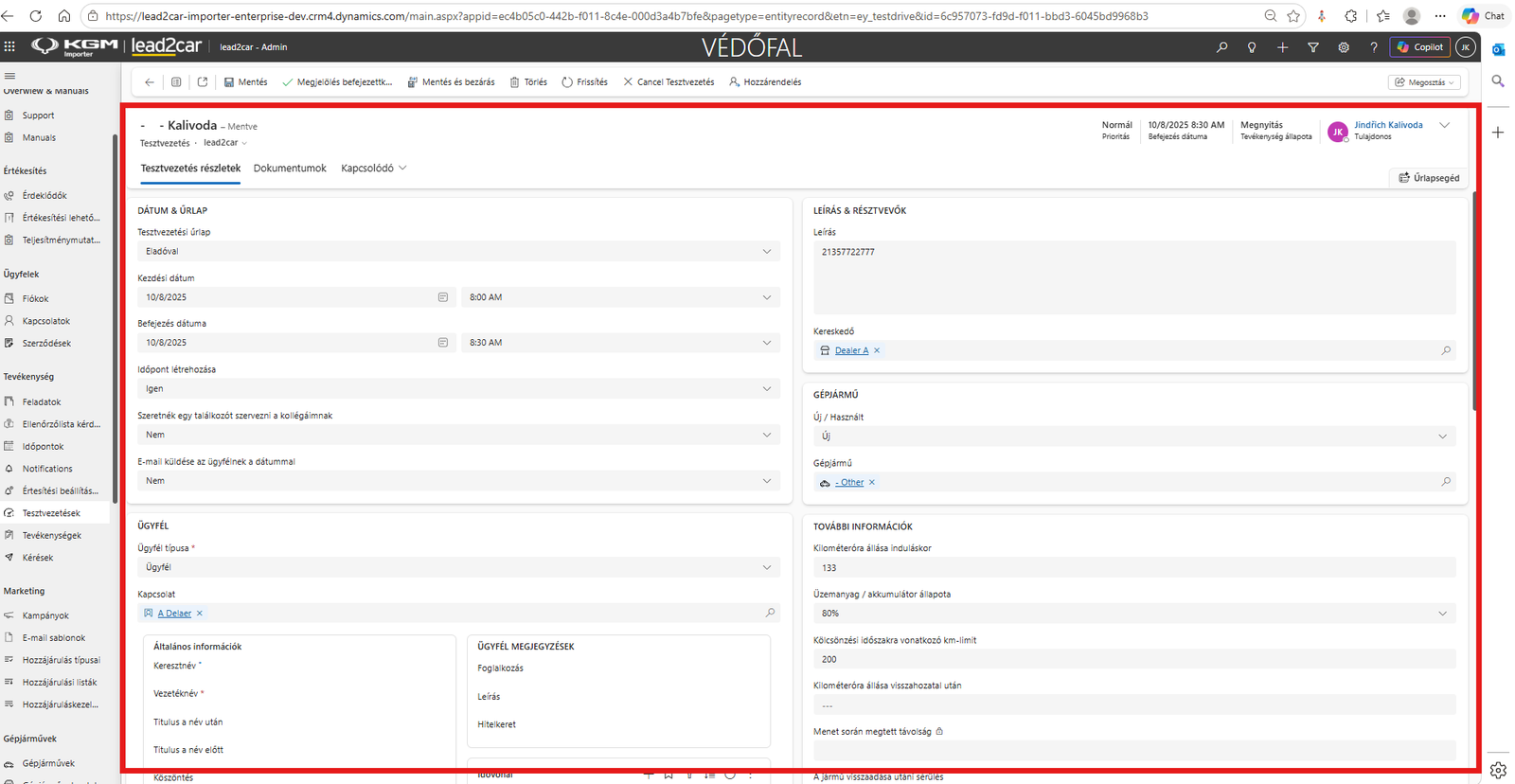Image resolution: width=1515 pixels, height=784 pixels.
Task: Click the lightbulb assistant icon
Action: pos(1252,47)
